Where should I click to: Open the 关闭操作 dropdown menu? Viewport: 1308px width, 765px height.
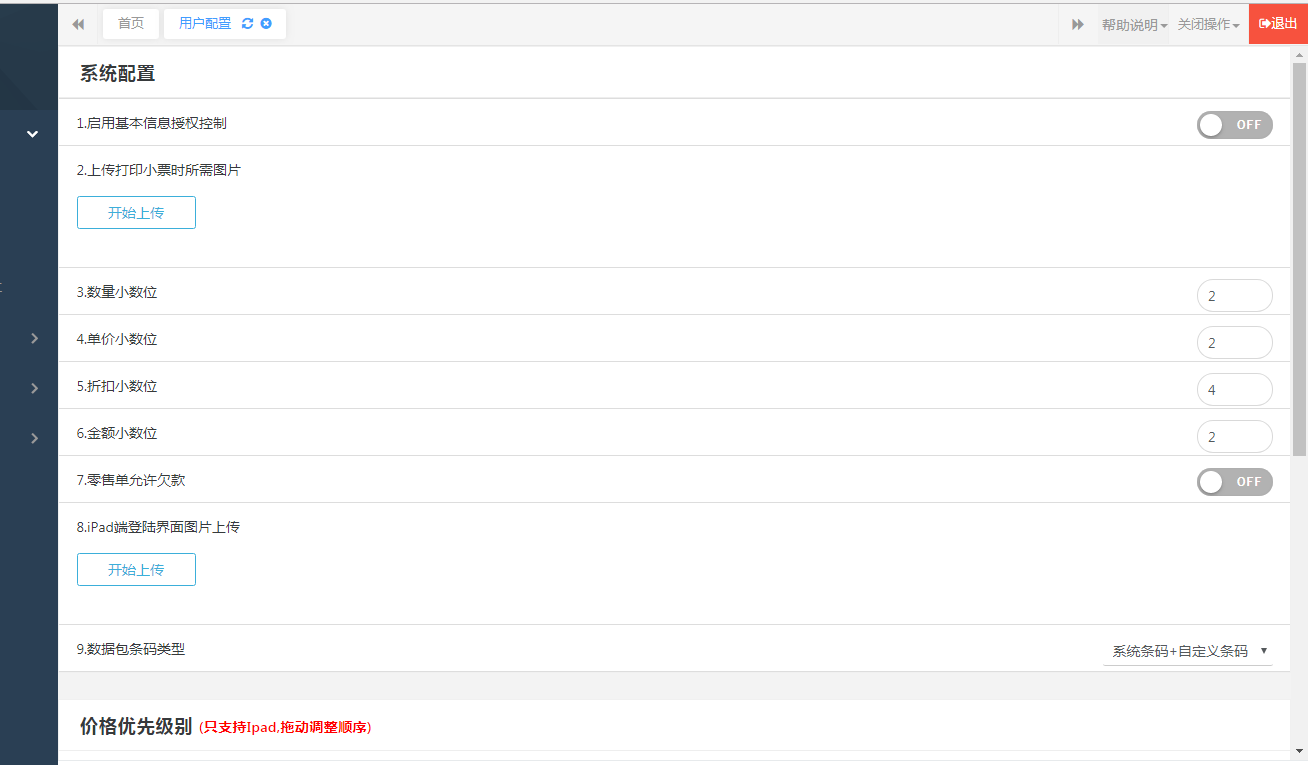click(x=1209, y=24)
